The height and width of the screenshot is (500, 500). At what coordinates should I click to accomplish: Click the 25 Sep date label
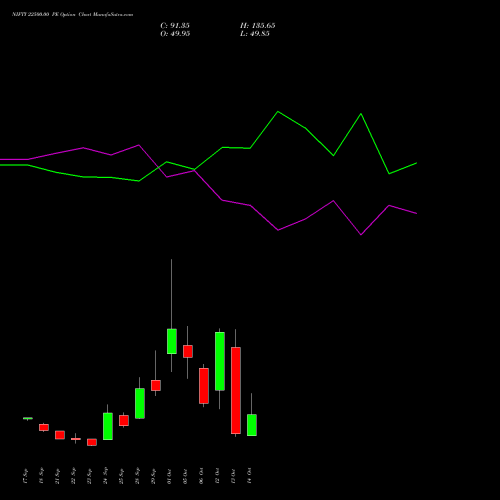tap(121, 476)
